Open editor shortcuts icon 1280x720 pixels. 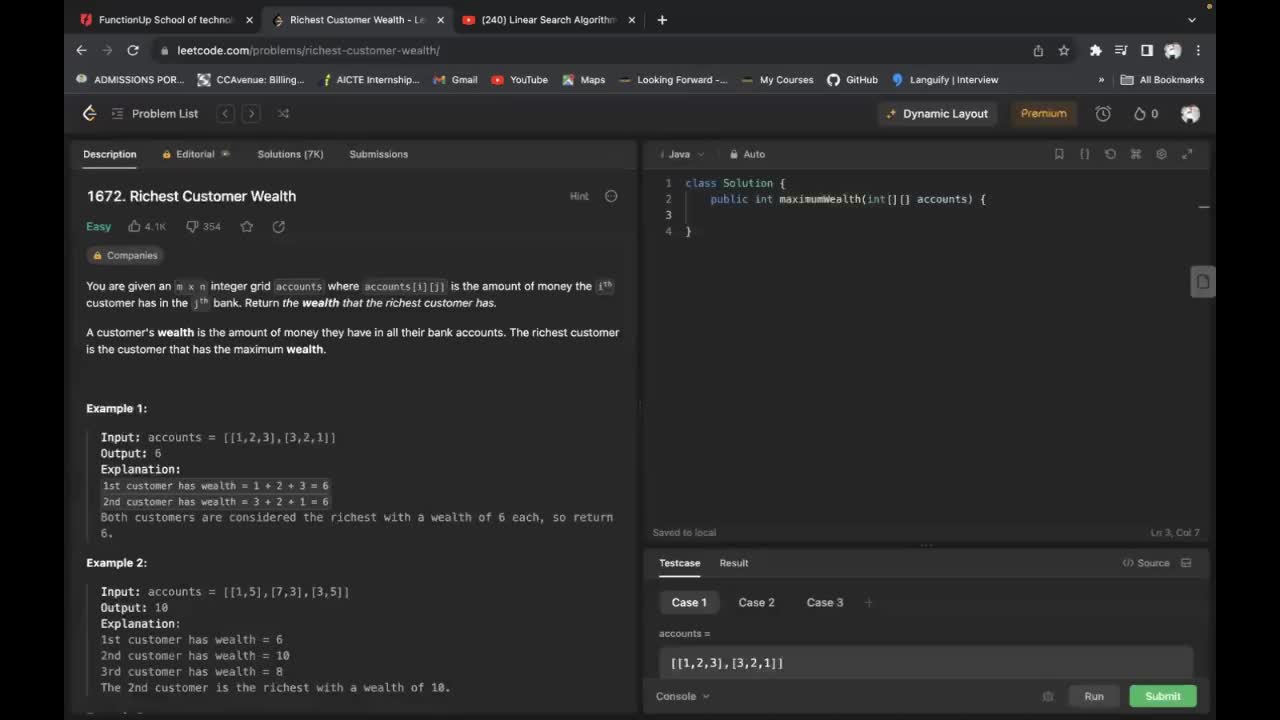pos(1136,154)
